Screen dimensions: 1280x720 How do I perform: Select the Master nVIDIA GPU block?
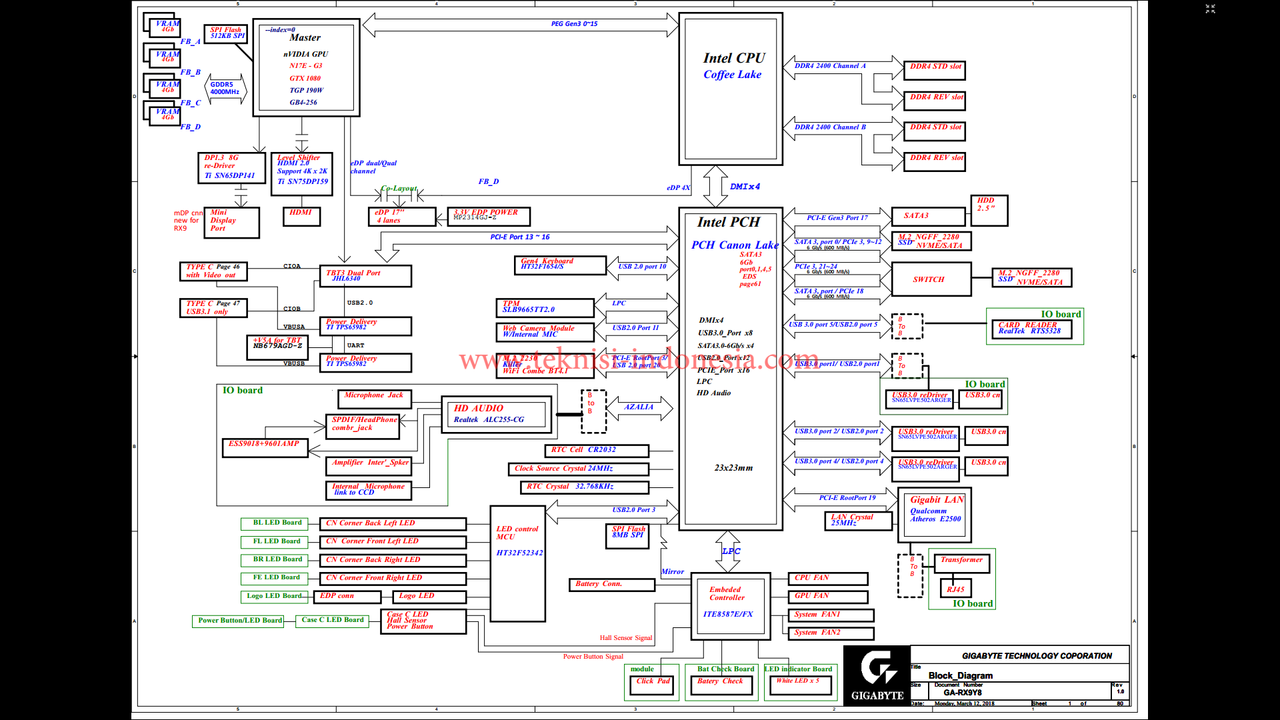tap(305, 68)
